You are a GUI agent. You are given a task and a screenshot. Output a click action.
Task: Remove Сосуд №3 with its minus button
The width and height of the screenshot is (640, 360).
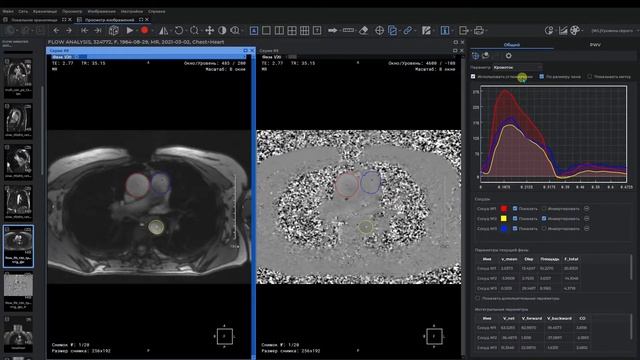(x=587, y=229)
